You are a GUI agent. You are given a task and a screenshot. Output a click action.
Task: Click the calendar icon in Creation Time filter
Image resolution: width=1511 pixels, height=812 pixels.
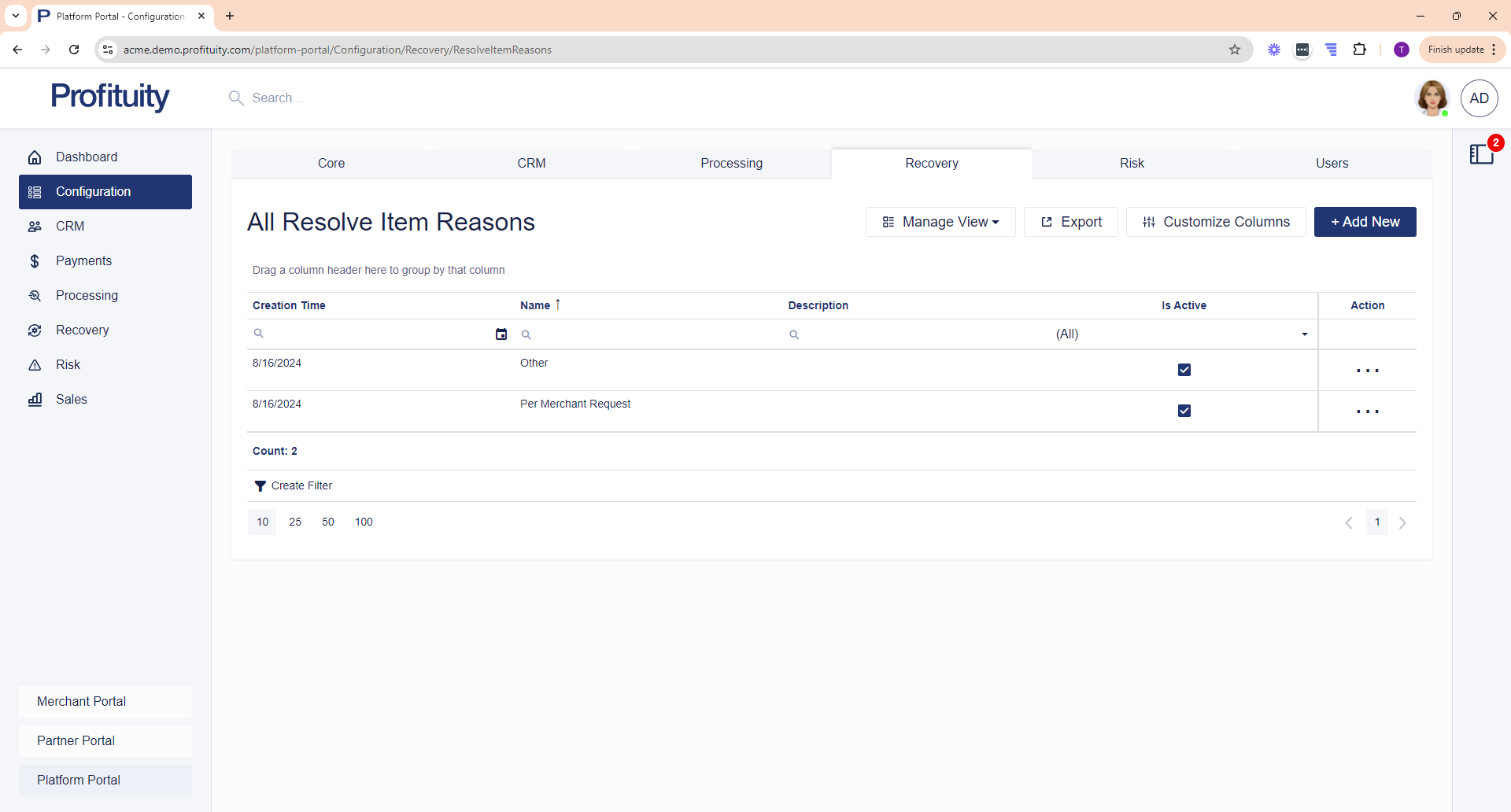pos(501,334)
